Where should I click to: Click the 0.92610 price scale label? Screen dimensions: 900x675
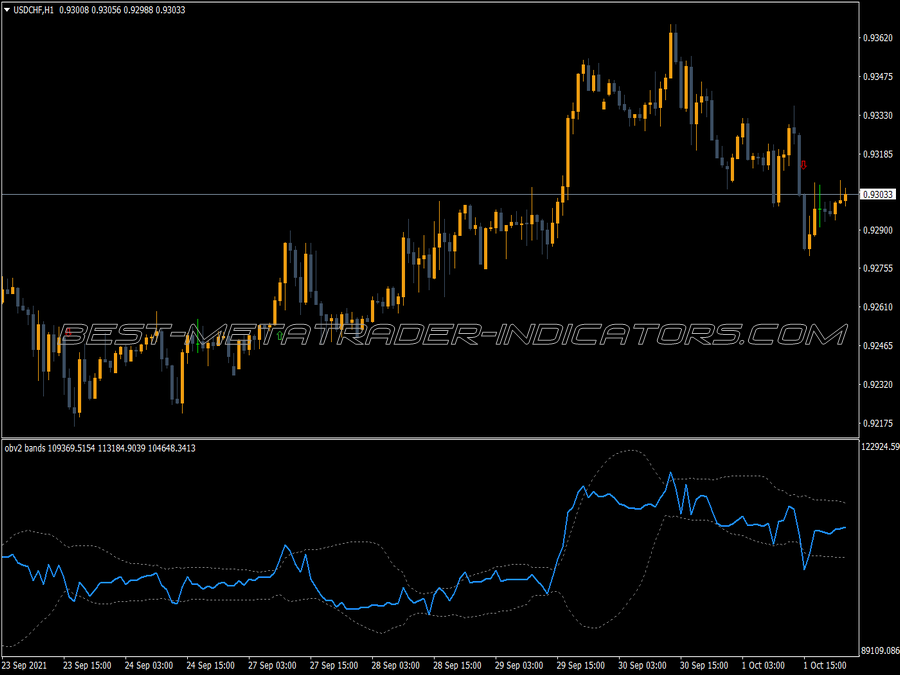pyautogui.click(x=878, y=307)
